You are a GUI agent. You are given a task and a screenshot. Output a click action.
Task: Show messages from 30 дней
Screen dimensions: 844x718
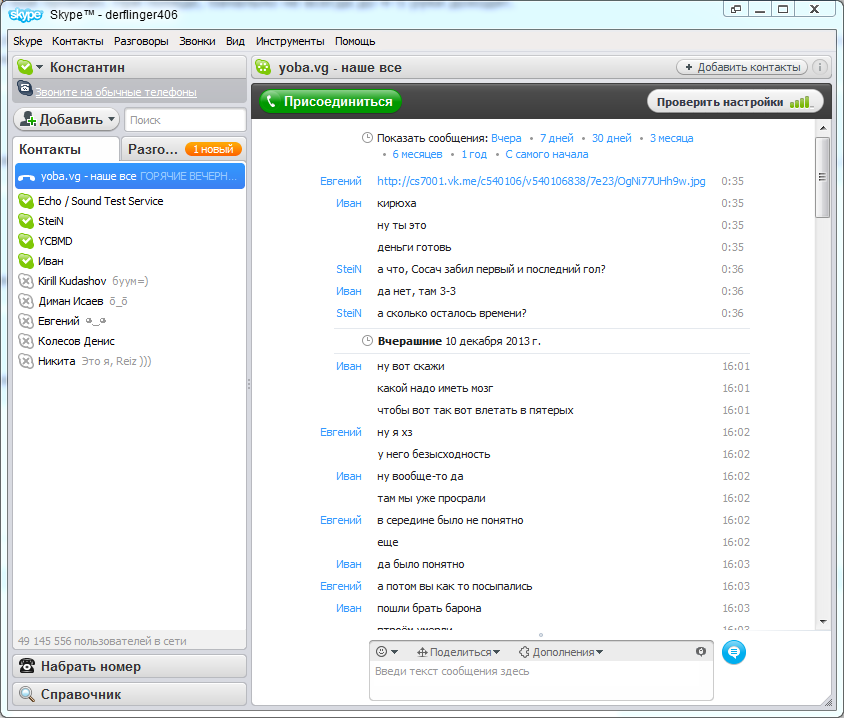[611, 138]
